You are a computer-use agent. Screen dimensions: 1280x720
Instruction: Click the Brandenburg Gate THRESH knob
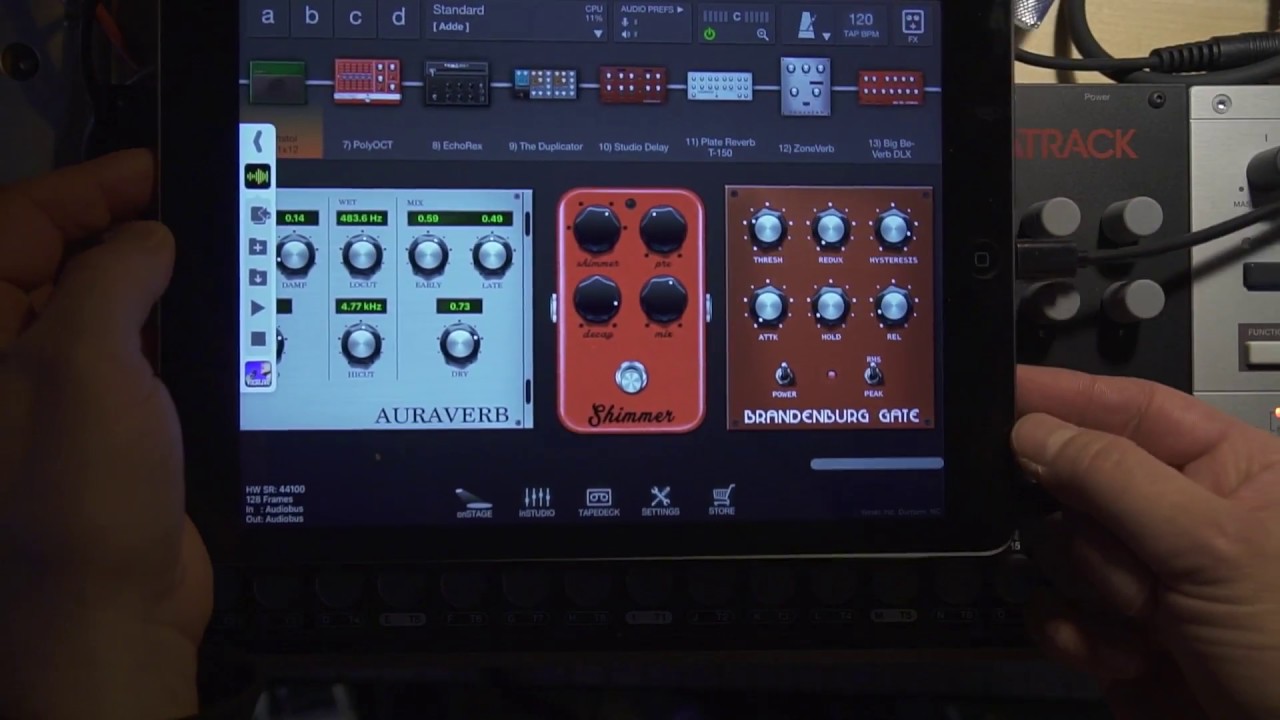click(x=767, y=229)
